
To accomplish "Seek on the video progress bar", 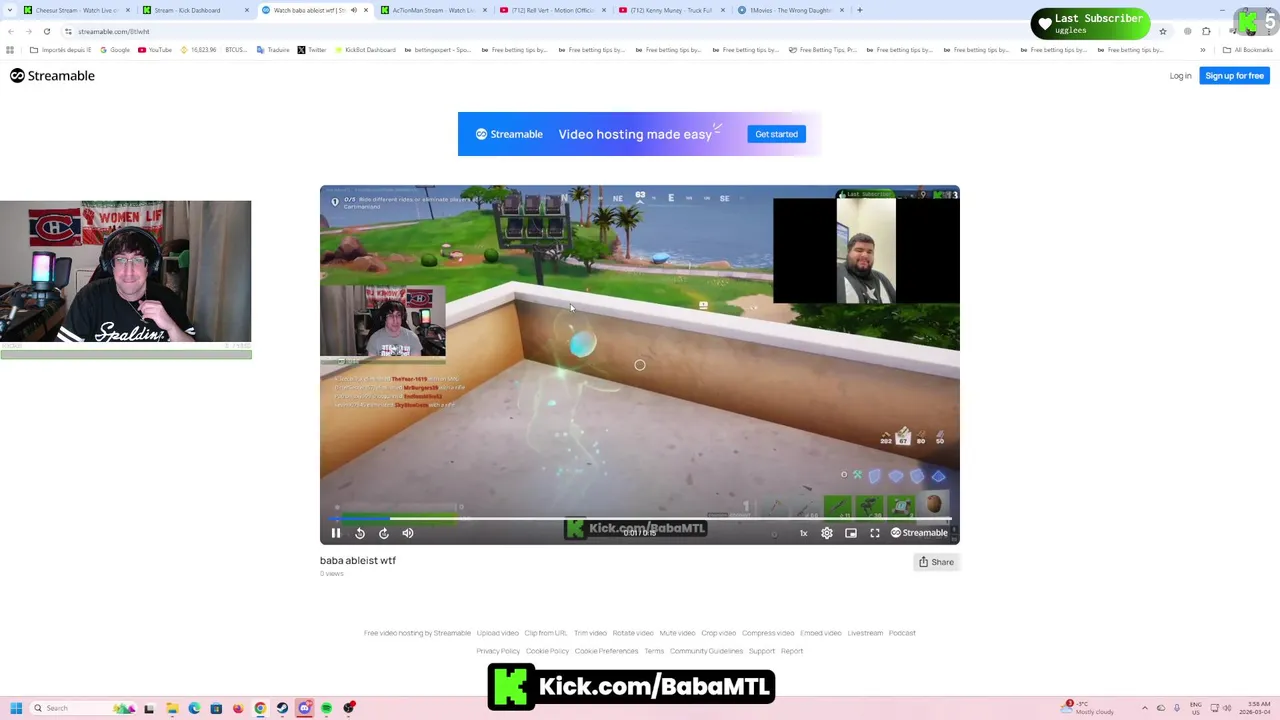I will (640, 519).
